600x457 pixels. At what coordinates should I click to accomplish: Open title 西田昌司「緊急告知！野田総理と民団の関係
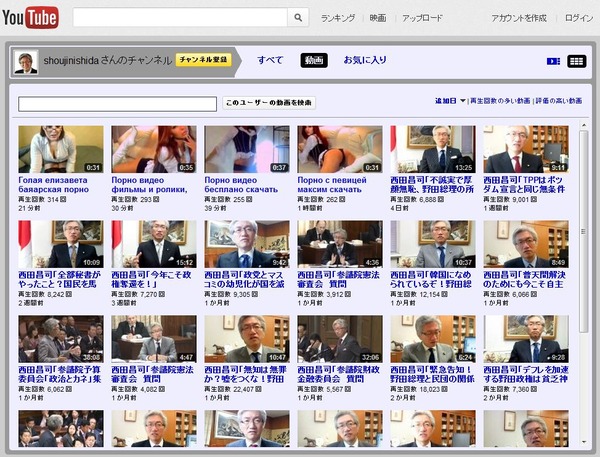click(x=432, y=374)
